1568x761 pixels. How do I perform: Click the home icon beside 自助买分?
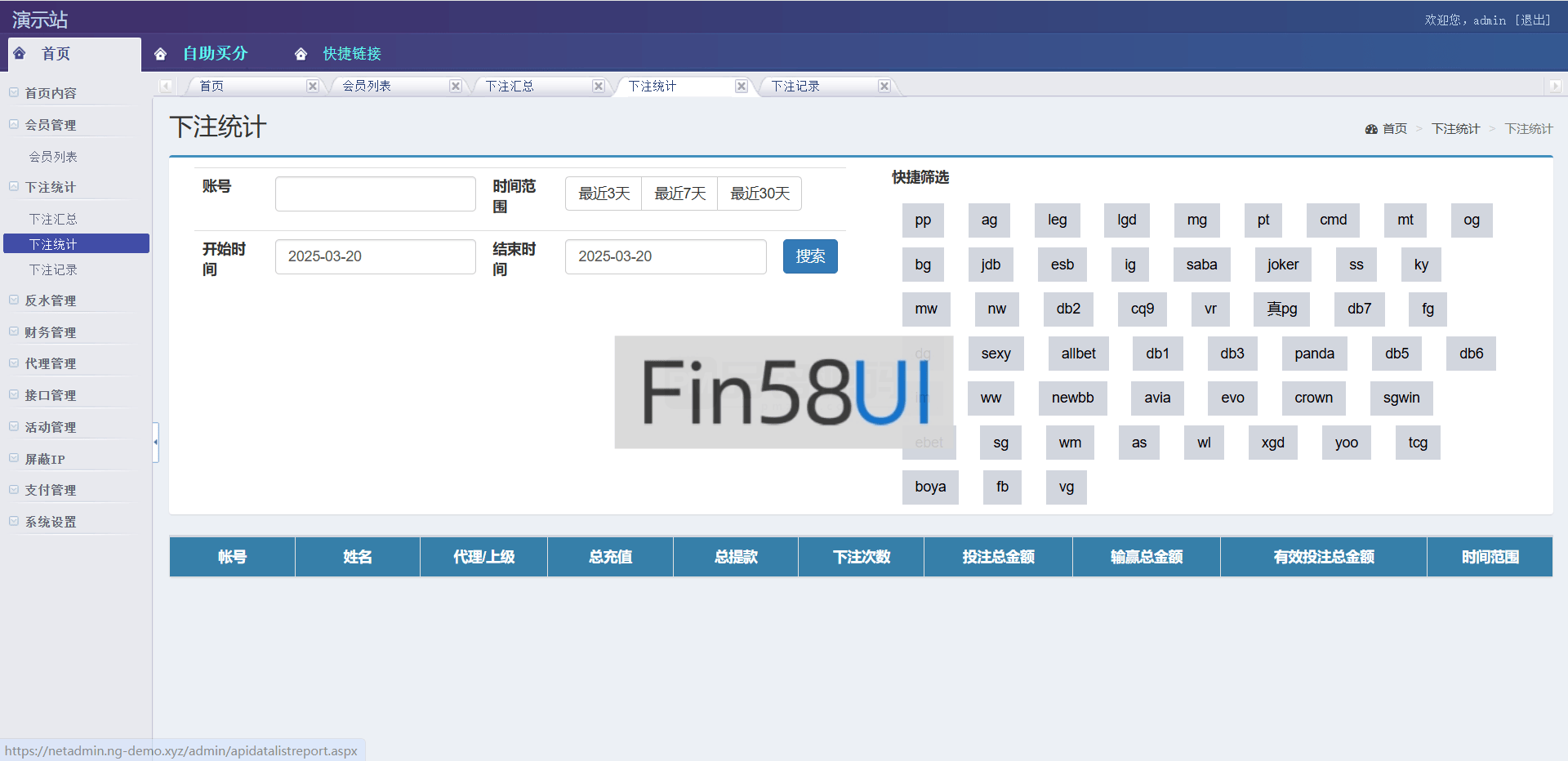click(160, 54)
